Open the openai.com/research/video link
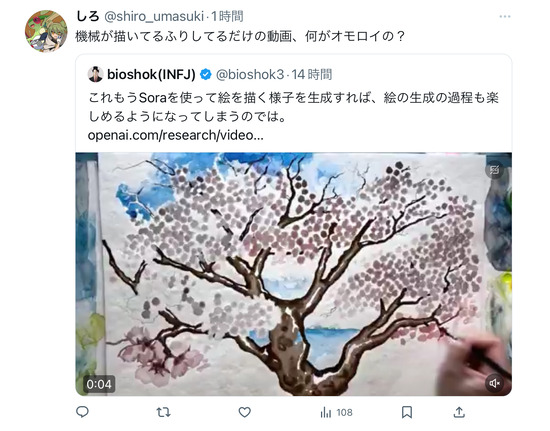 pos(175,135)
